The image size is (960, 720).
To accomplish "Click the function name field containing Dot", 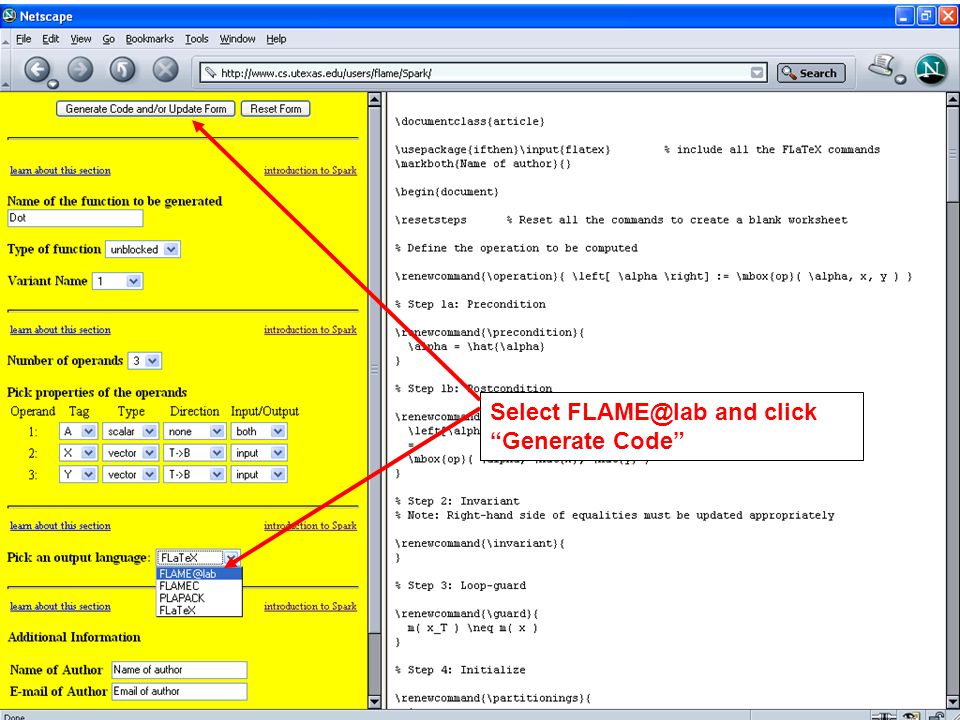I will click(75, 218).
